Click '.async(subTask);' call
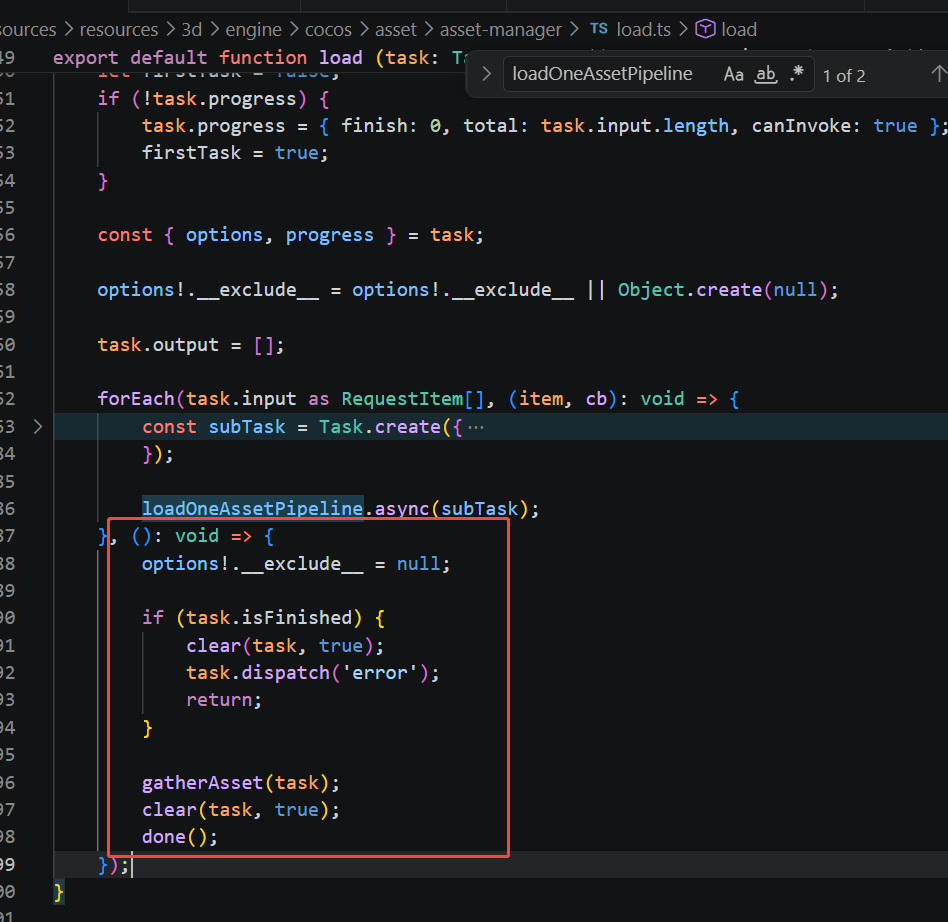 point(452,508)
